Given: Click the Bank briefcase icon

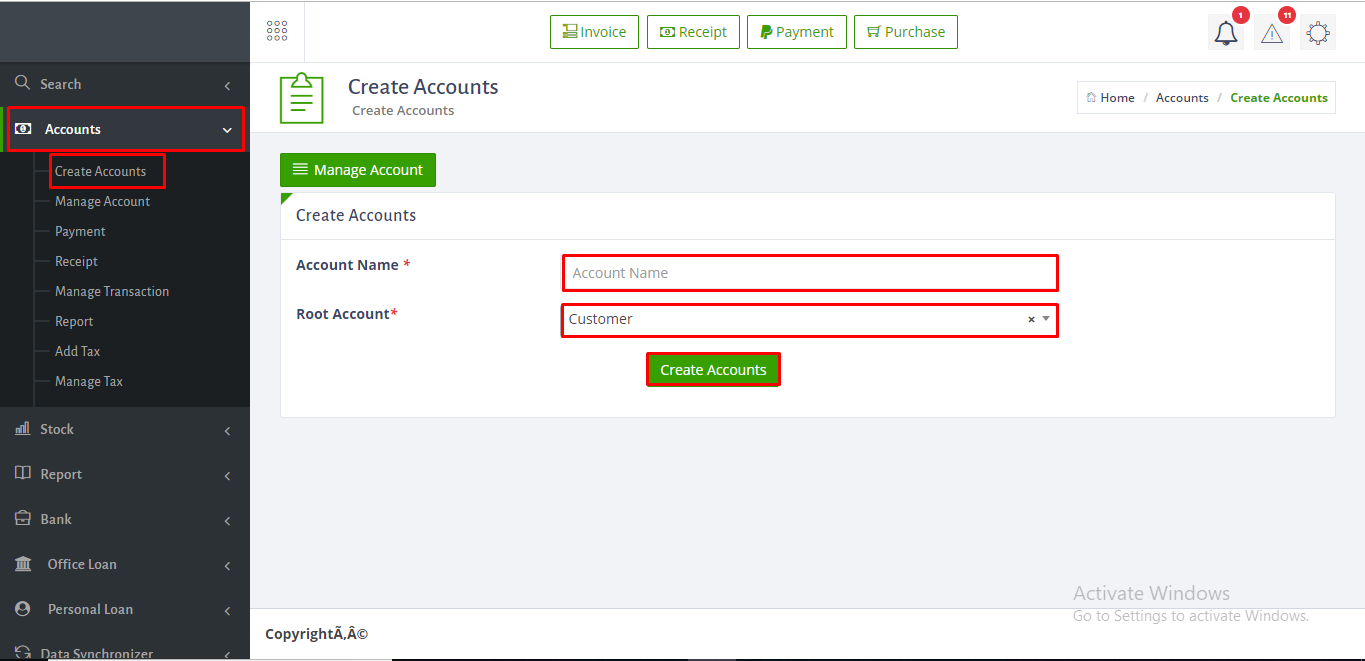Looking at the screenshot, I should point(22,518).
